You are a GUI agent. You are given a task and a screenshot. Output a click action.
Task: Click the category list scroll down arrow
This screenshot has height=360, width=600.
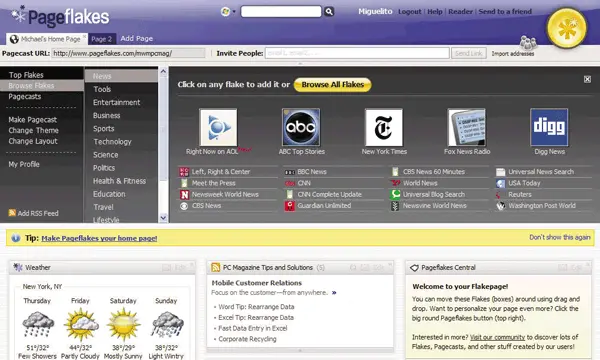163,218
